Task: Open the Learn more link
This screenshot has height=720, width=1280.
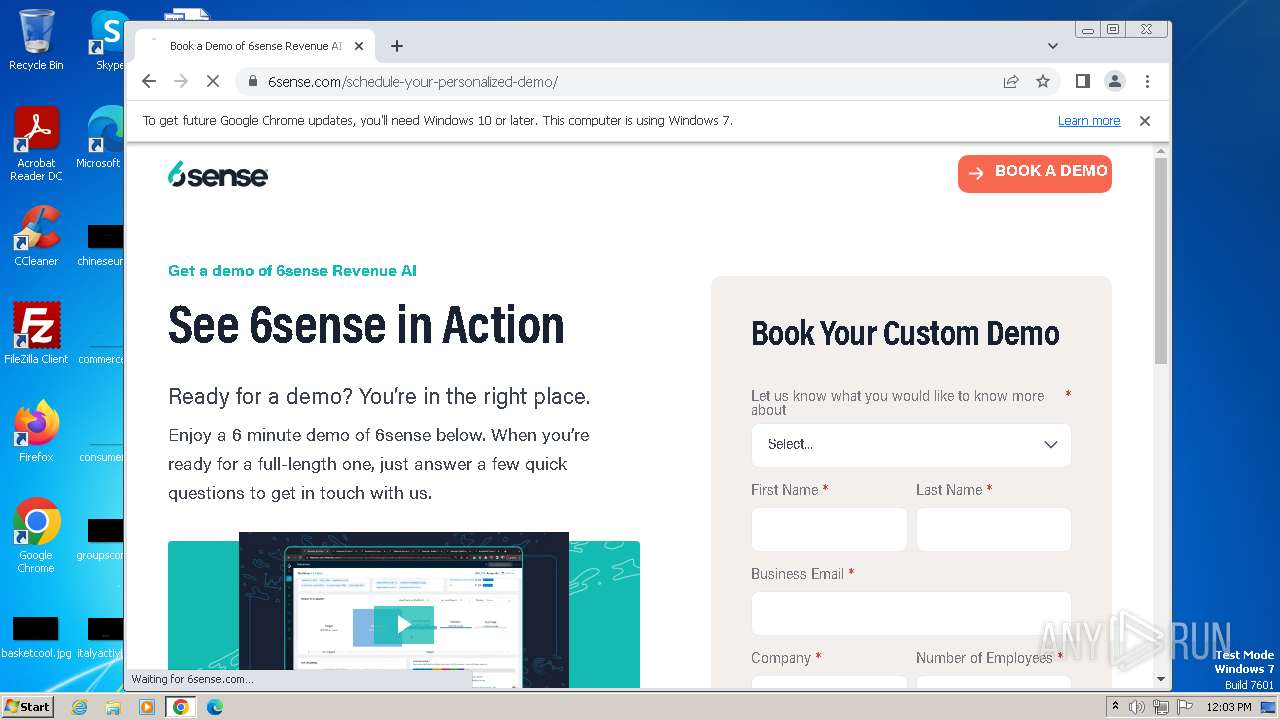Action: (x=1089, y=121)
